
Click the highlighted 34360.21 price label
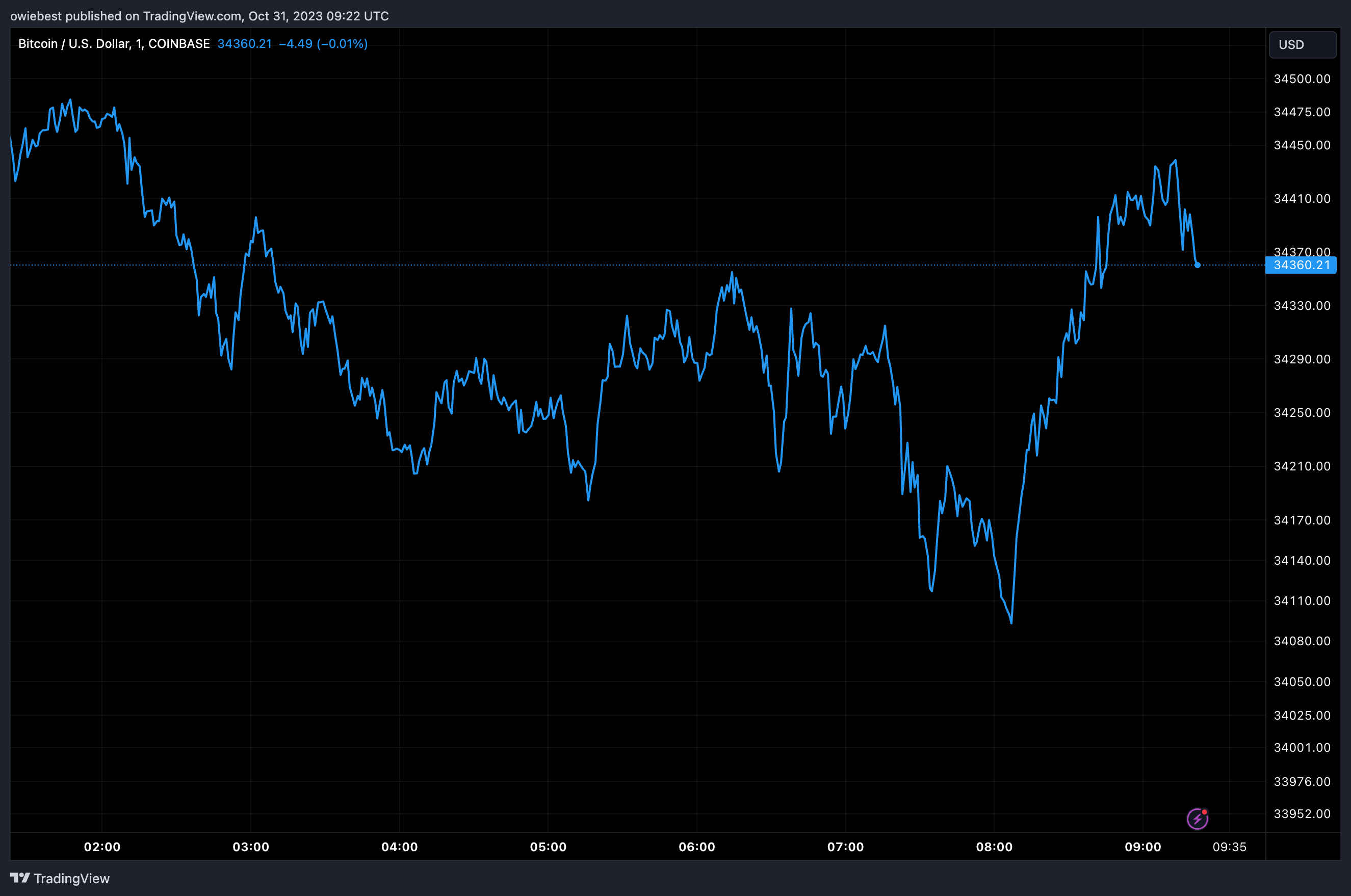point(1301,265)
